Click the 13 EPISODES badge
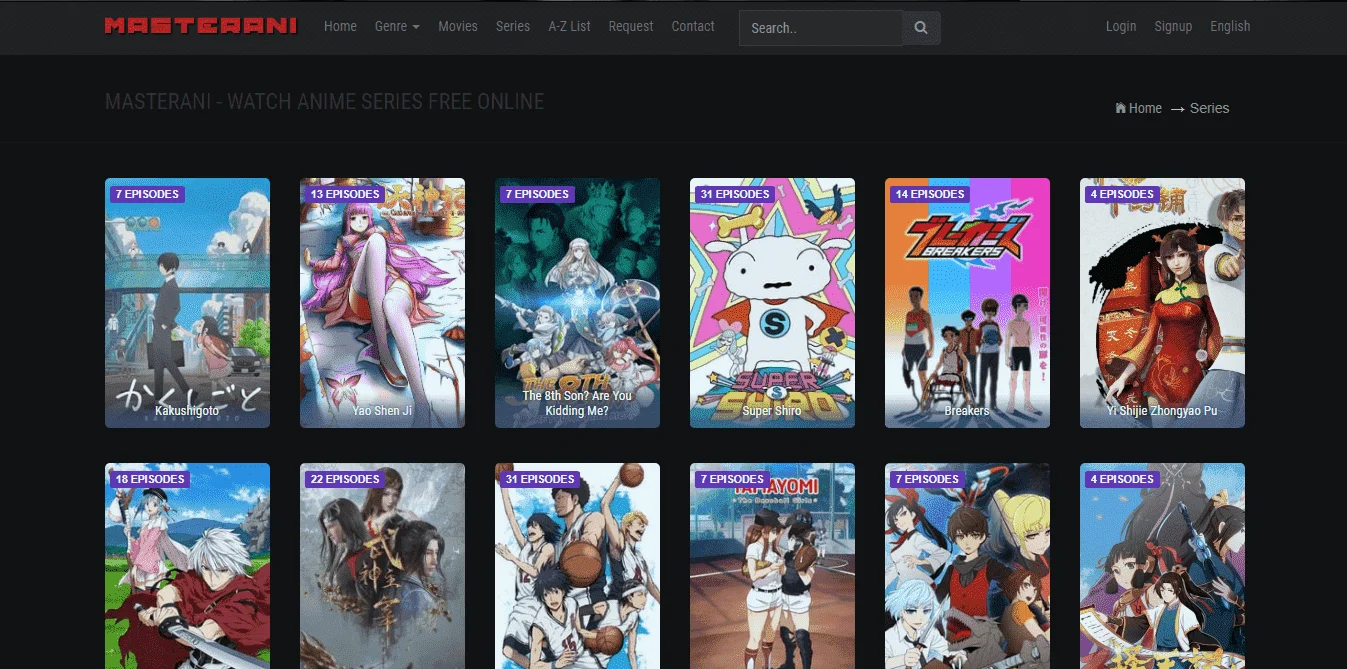Screen dimensions: 1347x669 click(x=345, y=194)
